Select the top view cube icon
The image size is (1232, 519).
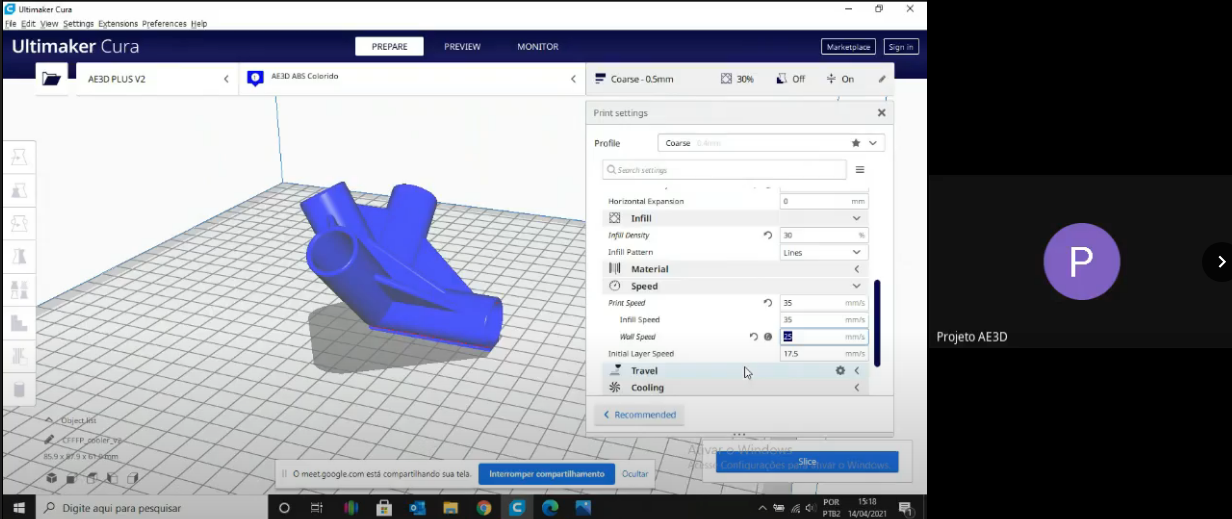tap(91, 478)
